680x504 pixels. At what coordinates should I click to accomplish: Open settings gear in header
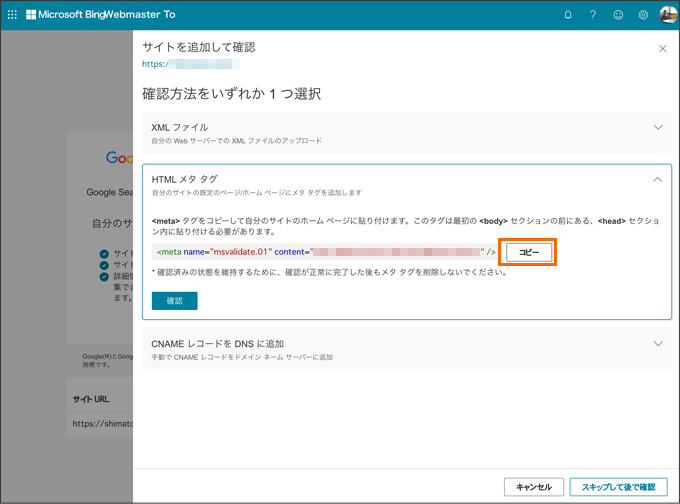(x=644, y=15)
